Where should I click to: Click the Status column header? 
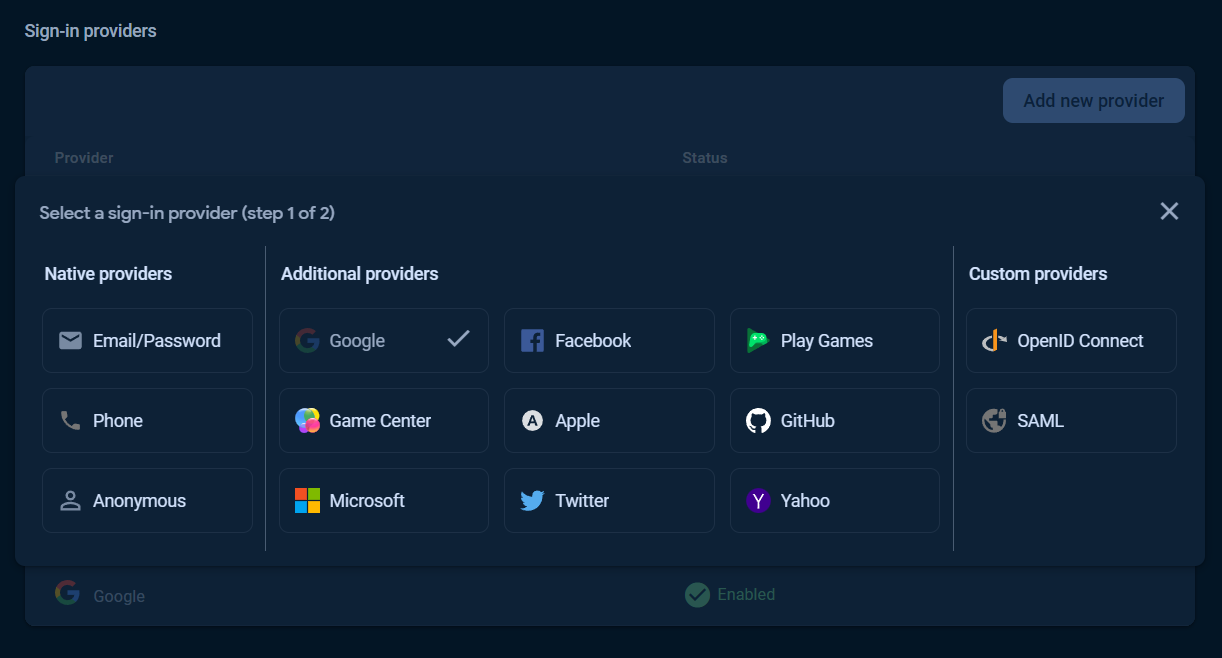[704, 157]
